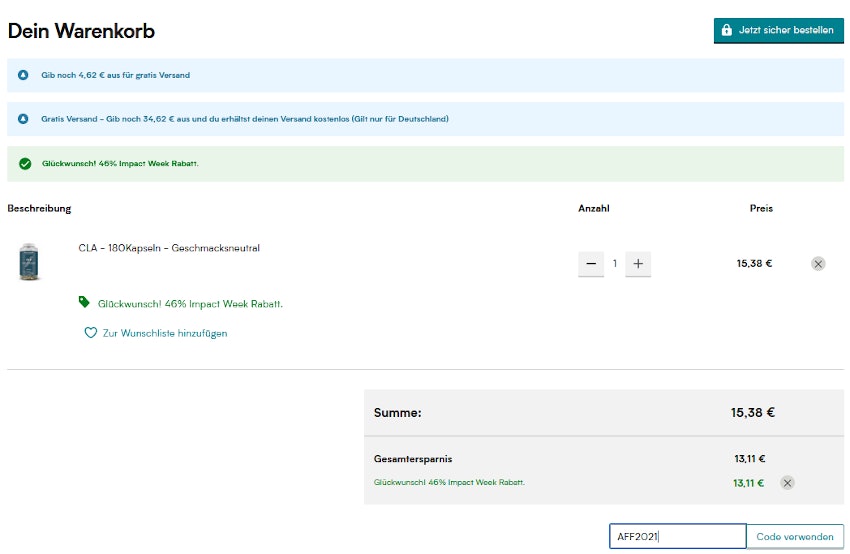850x554 pixels.
Task: Click the 'Zur Wunschliste hinzufügen' link text
Action: [165, 333]
